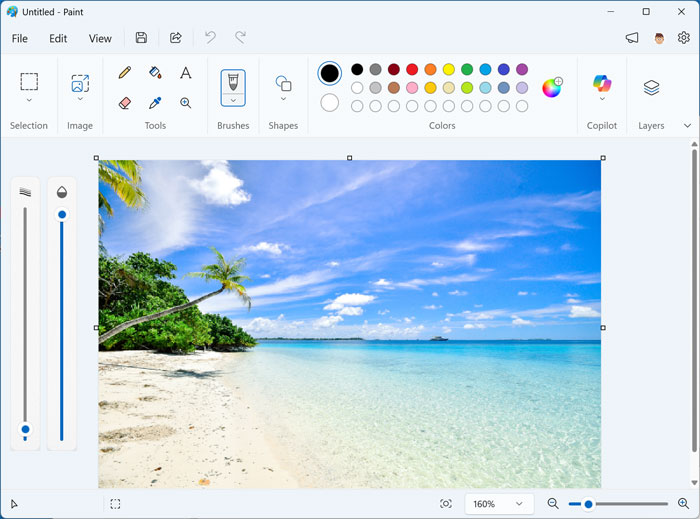Click the rectangular Selection tool
This screenshot has height=519, width=700.
pos(29,82)
